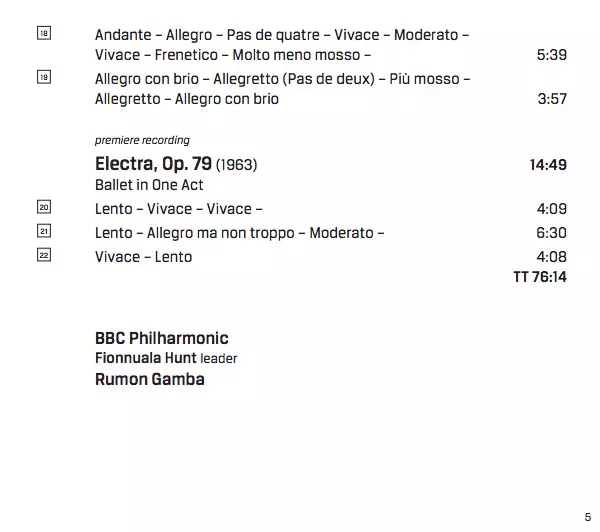Image resolution: width=600 pixels, height=532 pixels.
Task: Click the 5:39 track duration
Action: 551,55
